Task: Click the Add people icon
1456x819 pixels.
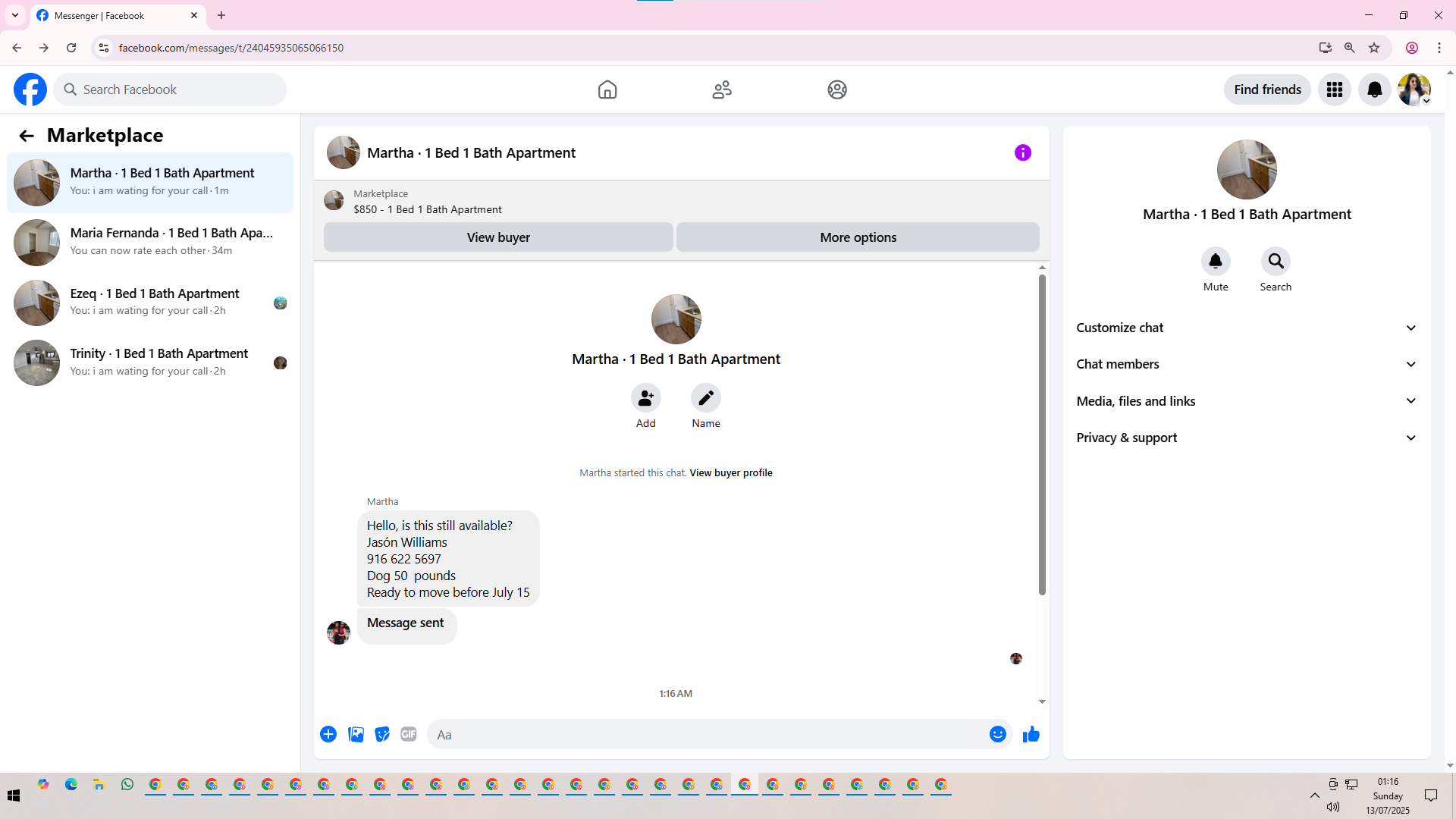Action: 645,398
